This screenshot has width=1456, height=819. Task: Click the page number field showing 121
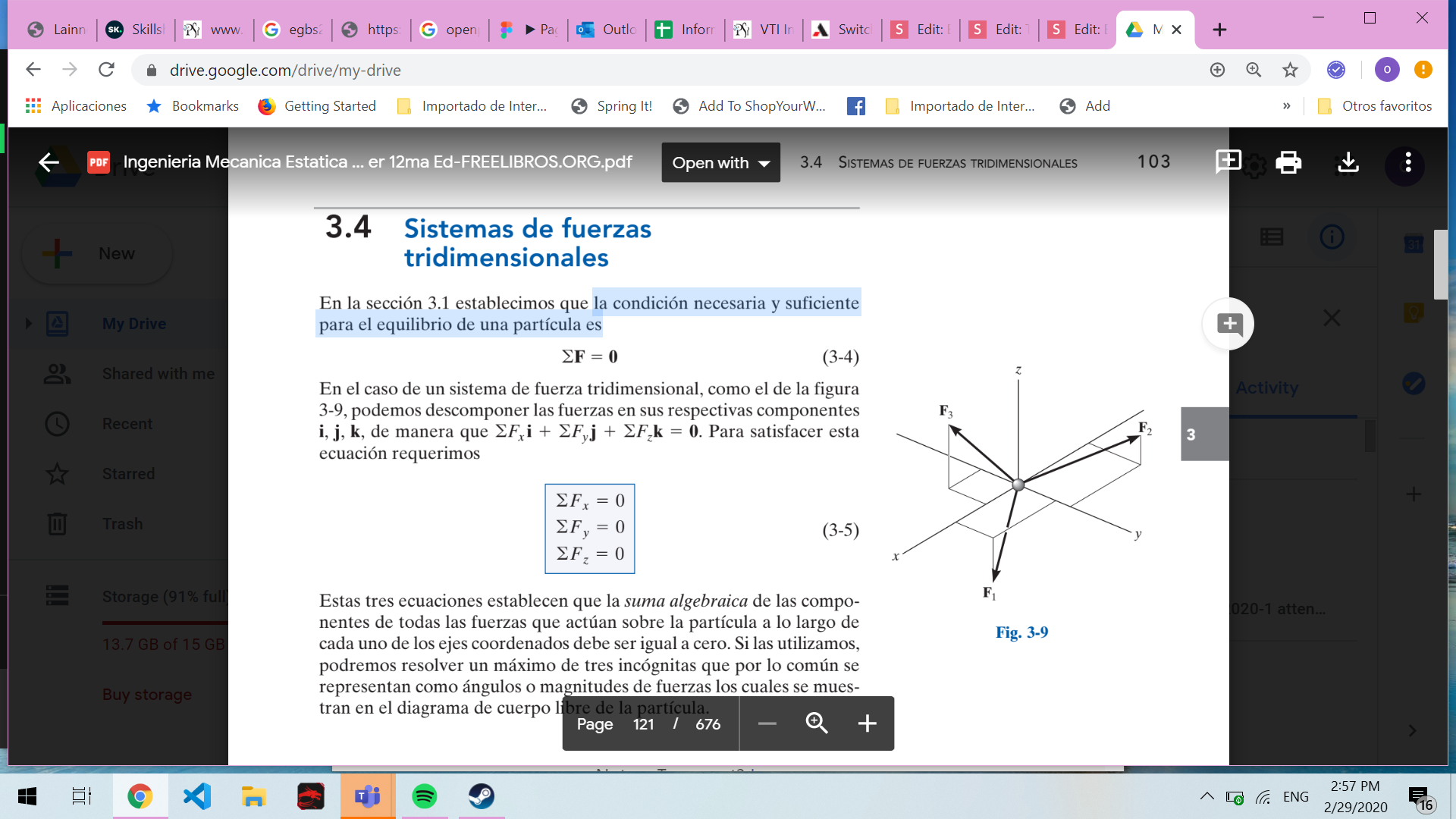643,724
